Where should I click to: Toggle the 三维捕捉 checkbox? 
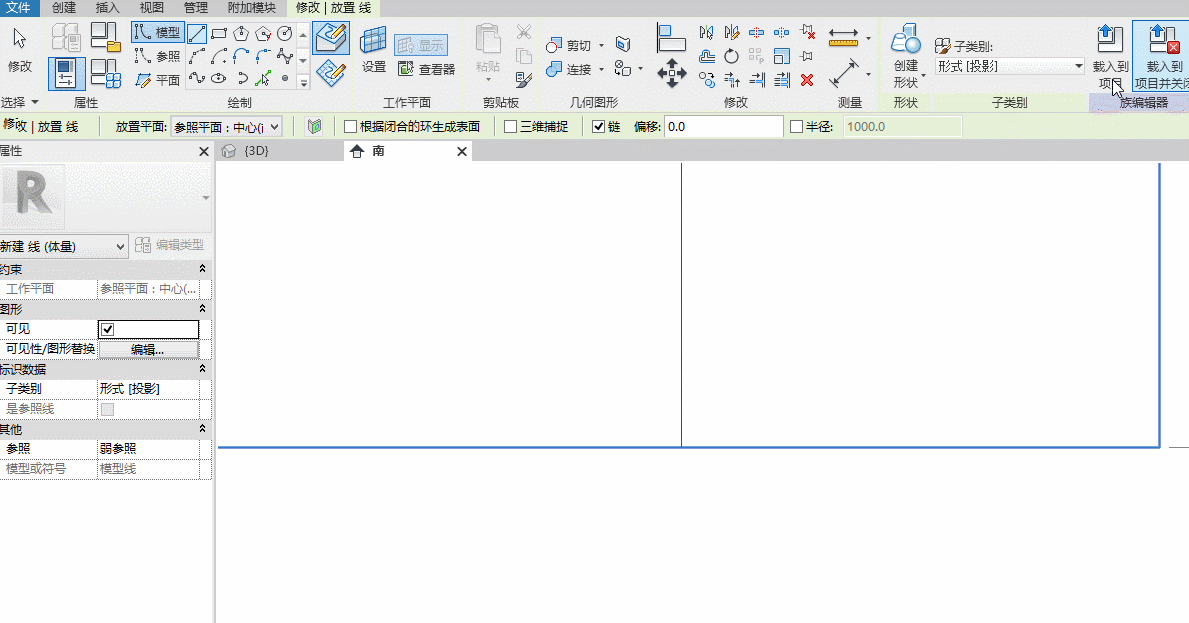coord(510,127)
